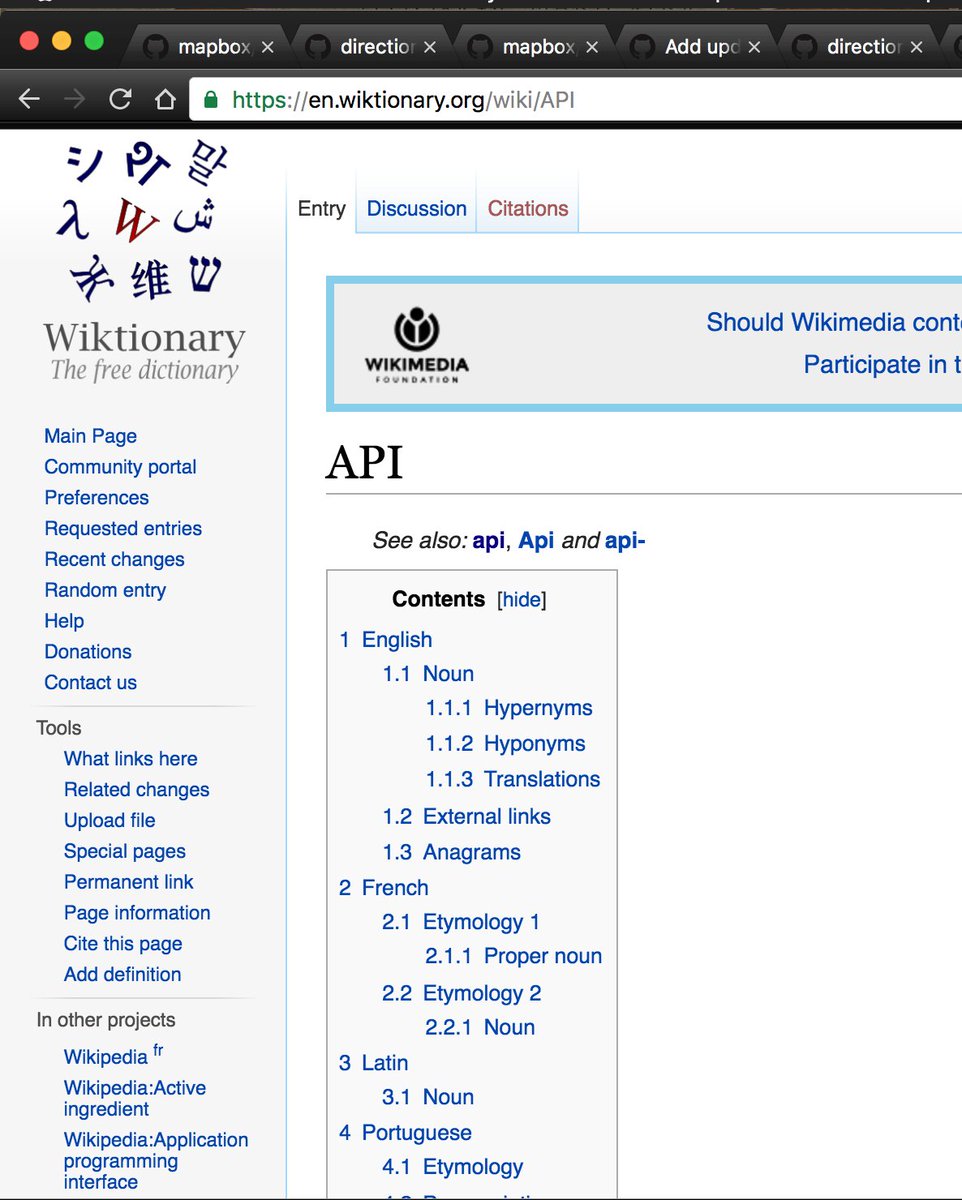Jump to 2.2 Etymology 2
Screen dimensions: 962x1200
[x=462, y=993]
